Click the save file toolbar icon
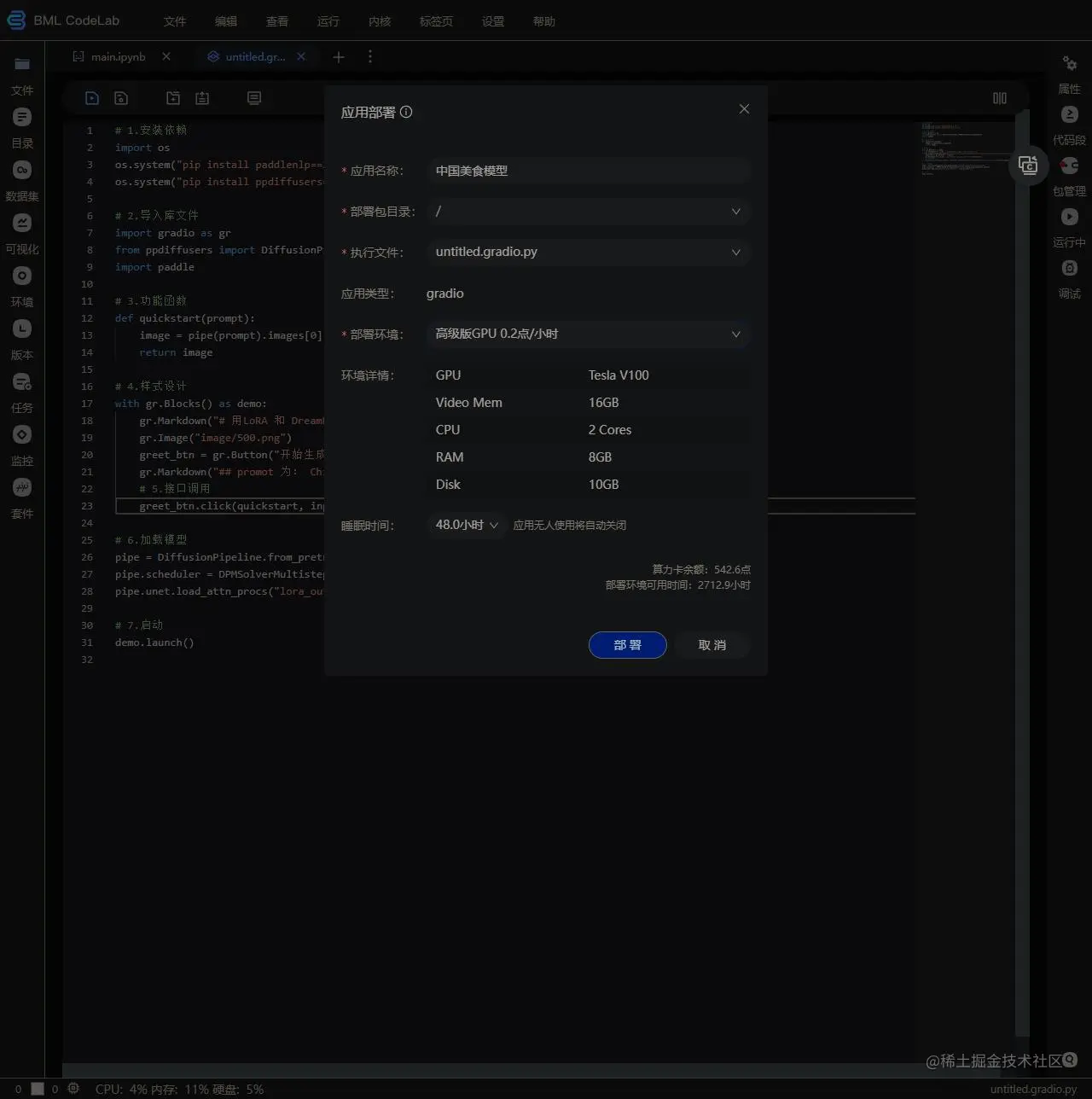This screenshot has height=1099, width=1092. tap(121, 98)
